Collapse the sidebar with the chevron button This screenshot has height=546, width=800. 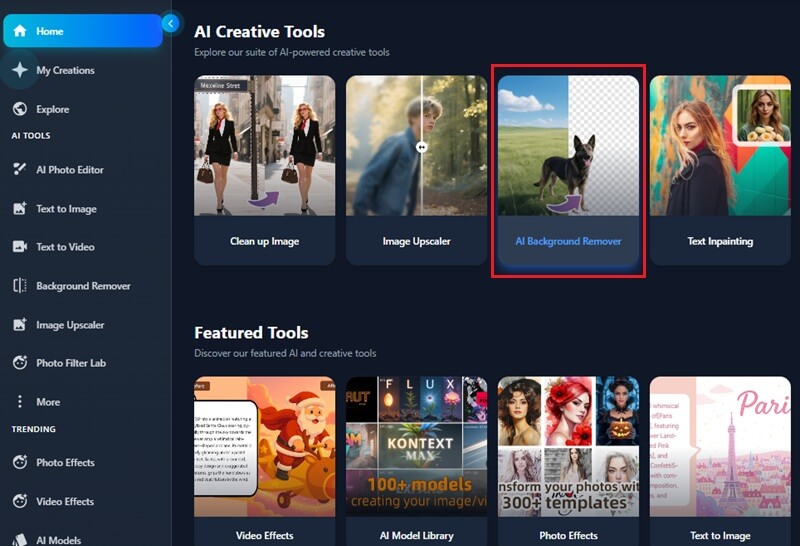coord(171,23)
